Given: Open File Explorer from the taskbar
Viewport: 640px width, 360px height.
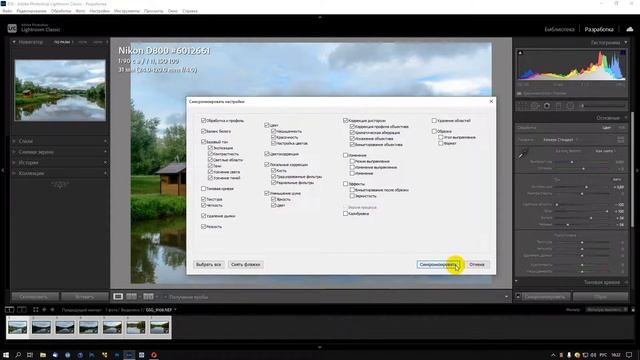Looking at the screenshot, I should [x=42, y=355].
